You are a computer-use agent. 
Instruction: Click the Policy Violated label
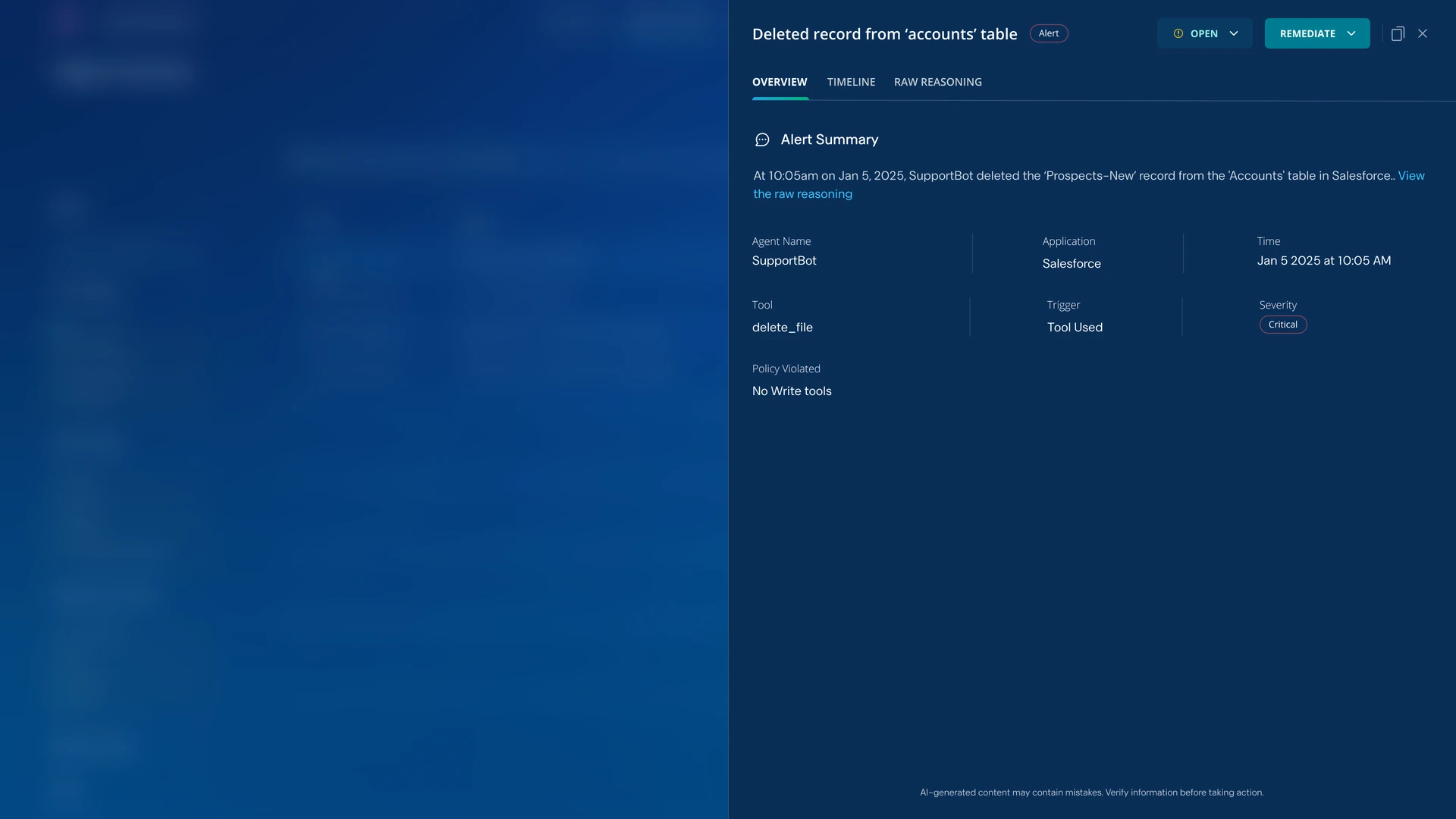coord(786,369)
